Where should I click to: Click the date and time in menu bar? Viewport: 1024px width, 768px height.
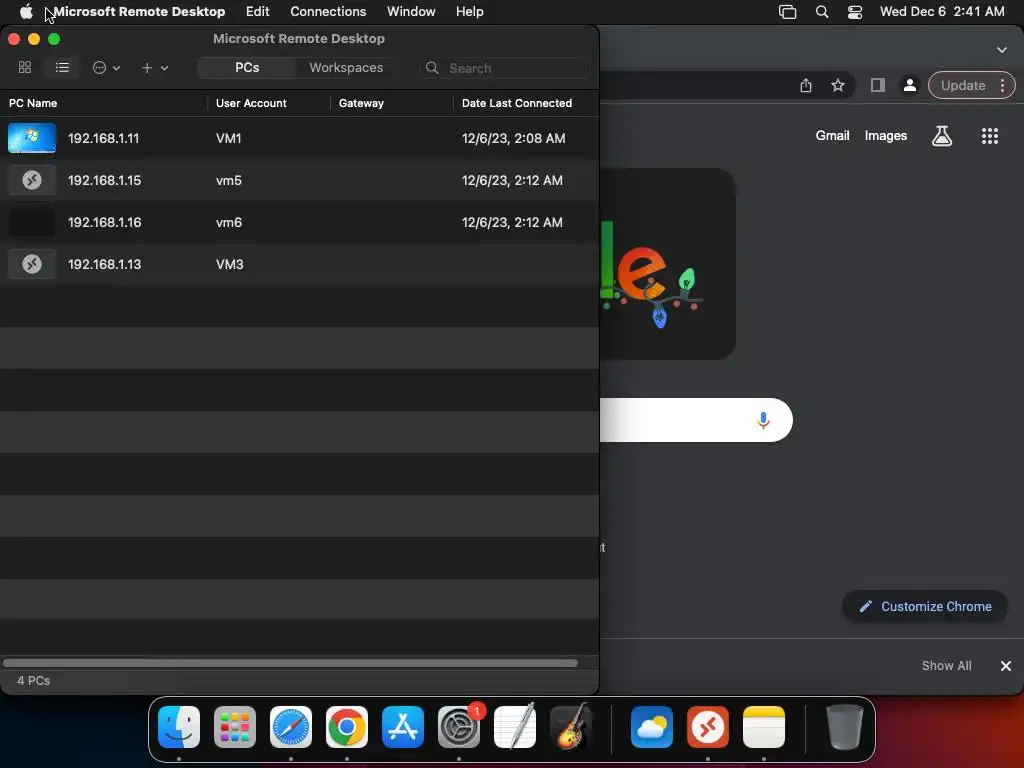point(942,11)
